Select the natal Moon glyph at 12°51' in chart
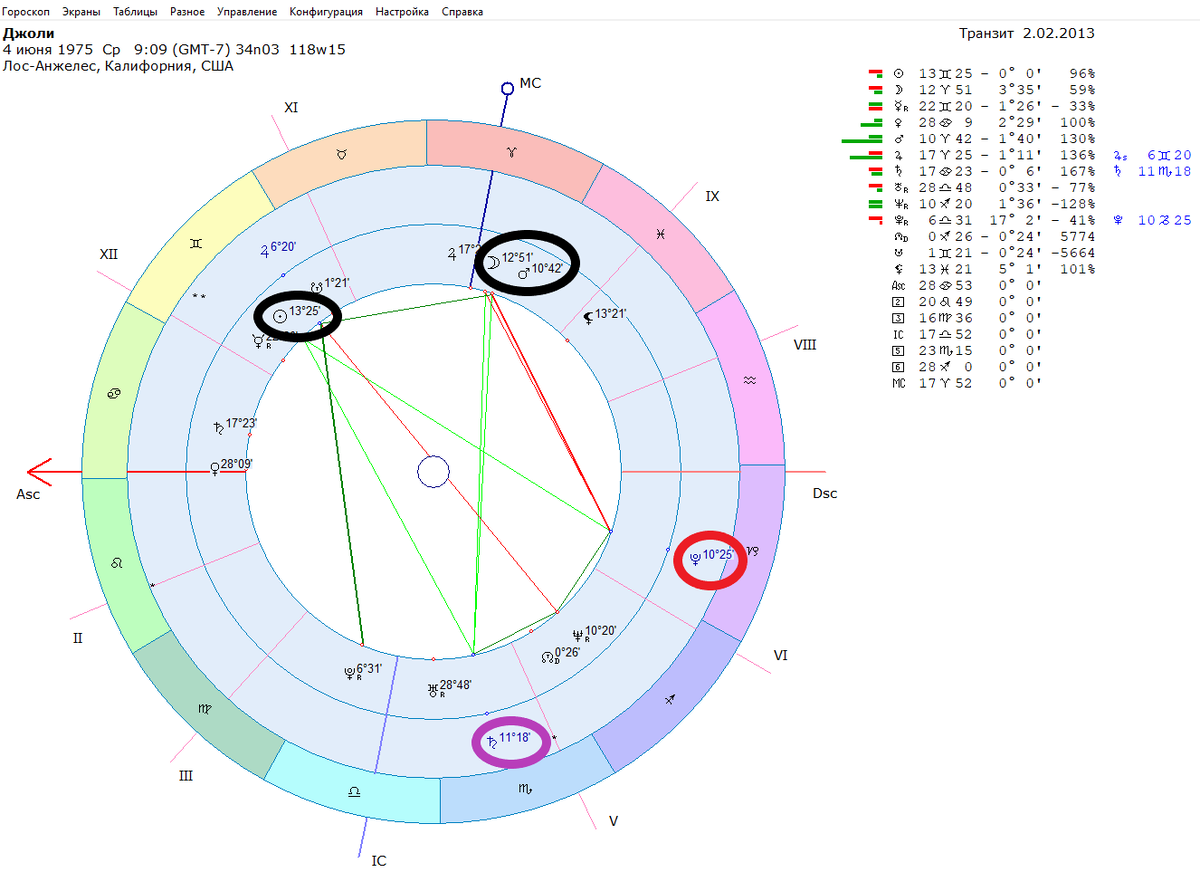1200x872 pixels. (493, 263)
